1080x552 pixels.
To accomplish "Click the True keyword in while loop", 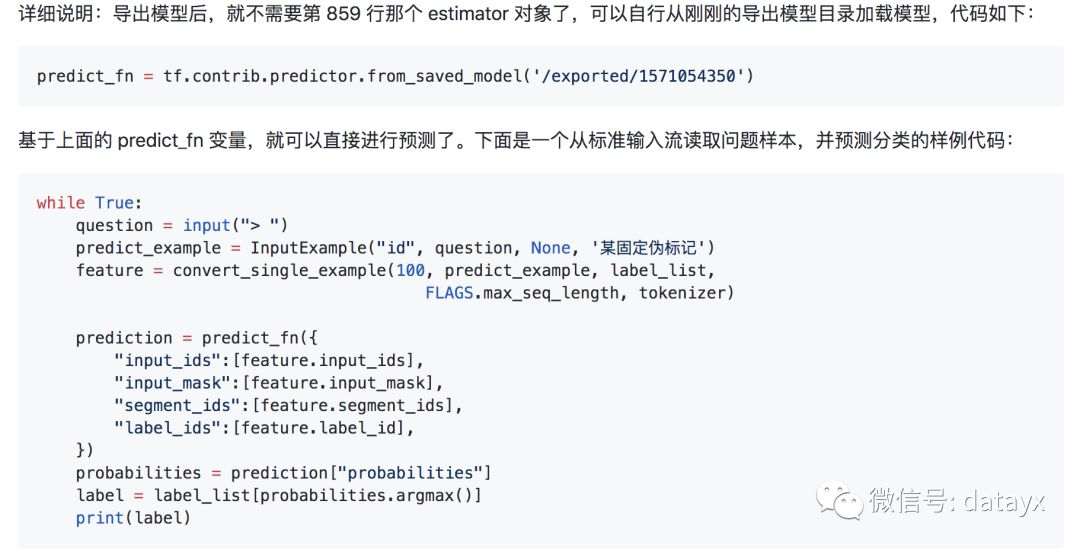I will (x=114, y=203).
